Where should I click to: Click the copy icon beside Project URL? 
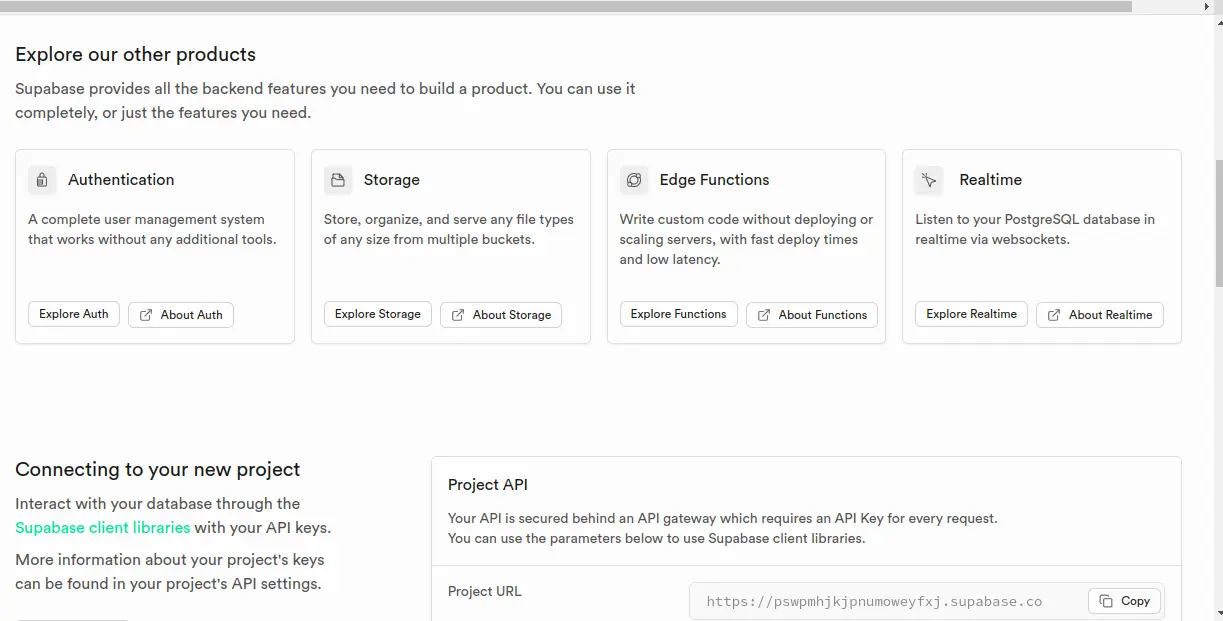tap(1106, 601)
